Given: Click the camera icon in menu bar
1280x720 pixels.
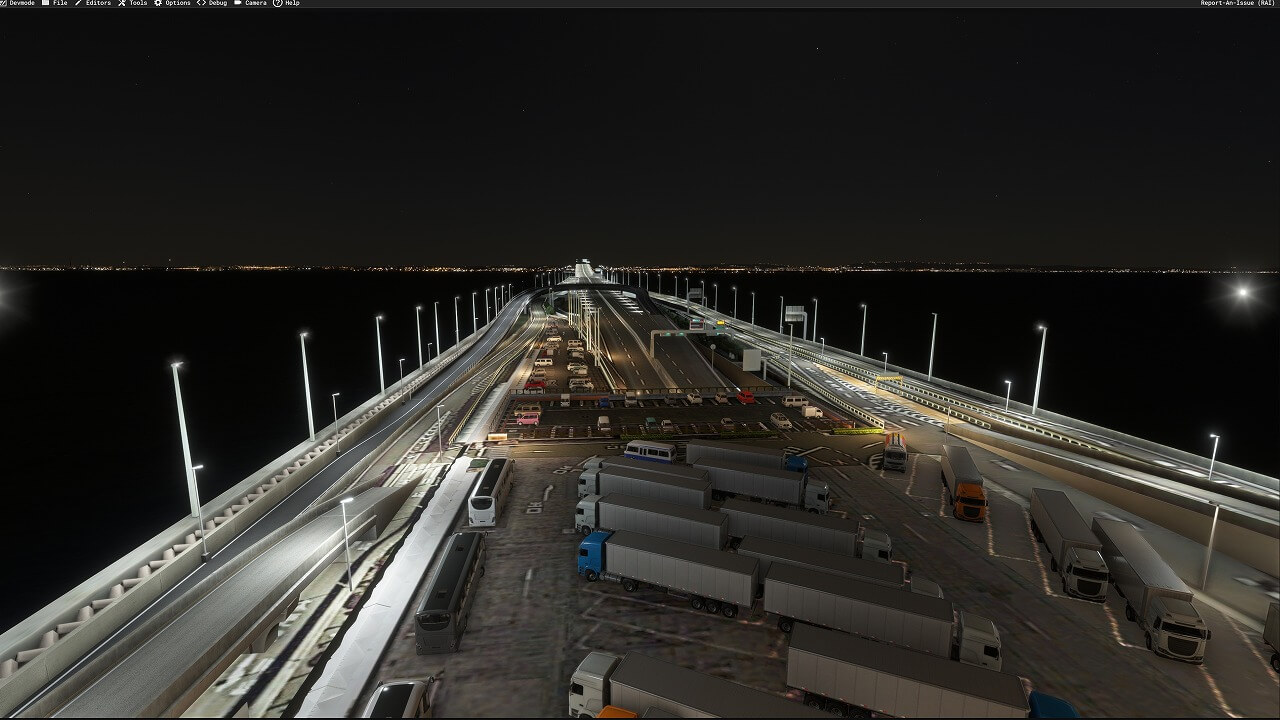Looking at the screenshot, I should 238,3.
